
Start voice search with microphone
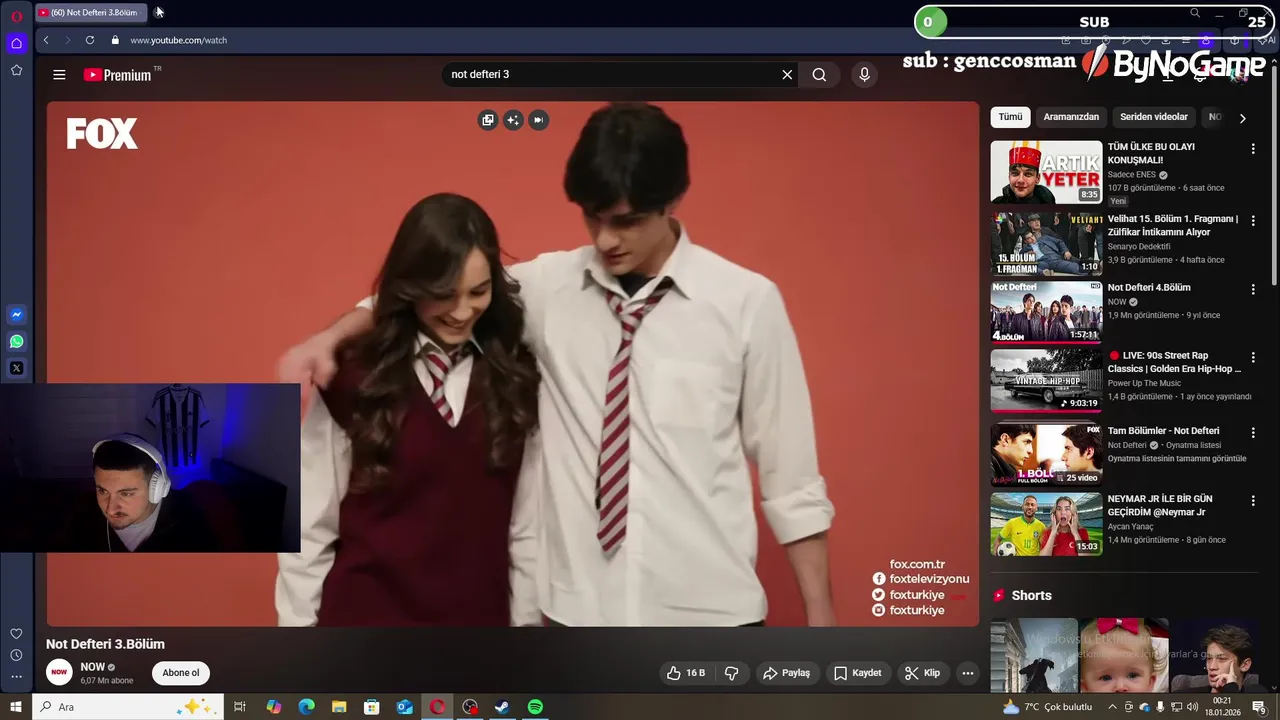(x=865, y=75)
